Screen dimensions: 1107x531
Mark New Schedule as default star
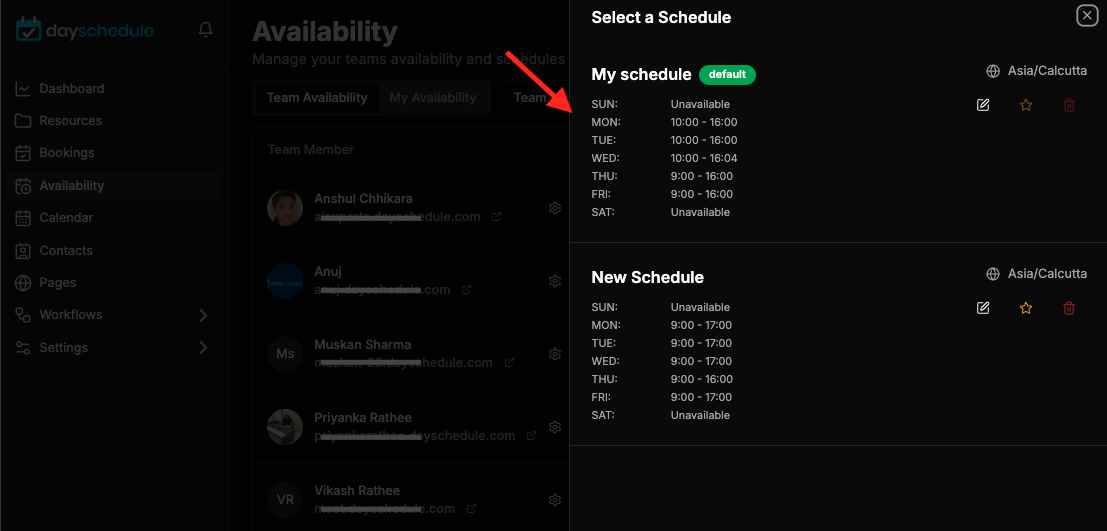[1026, 308]
